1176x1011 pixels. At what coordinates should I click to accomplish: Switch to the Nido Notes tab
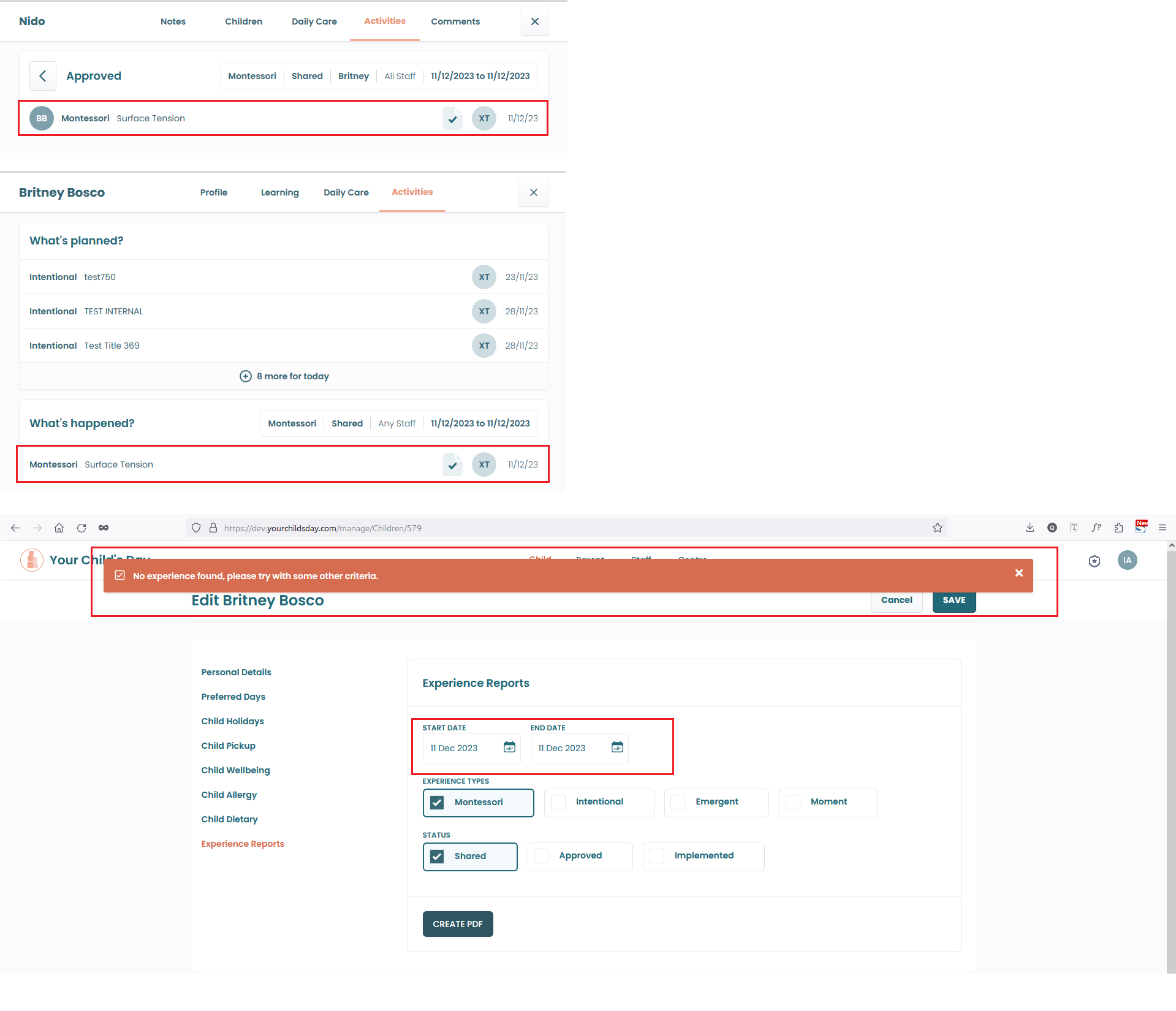pyautogui.click(x=173, y=21)
